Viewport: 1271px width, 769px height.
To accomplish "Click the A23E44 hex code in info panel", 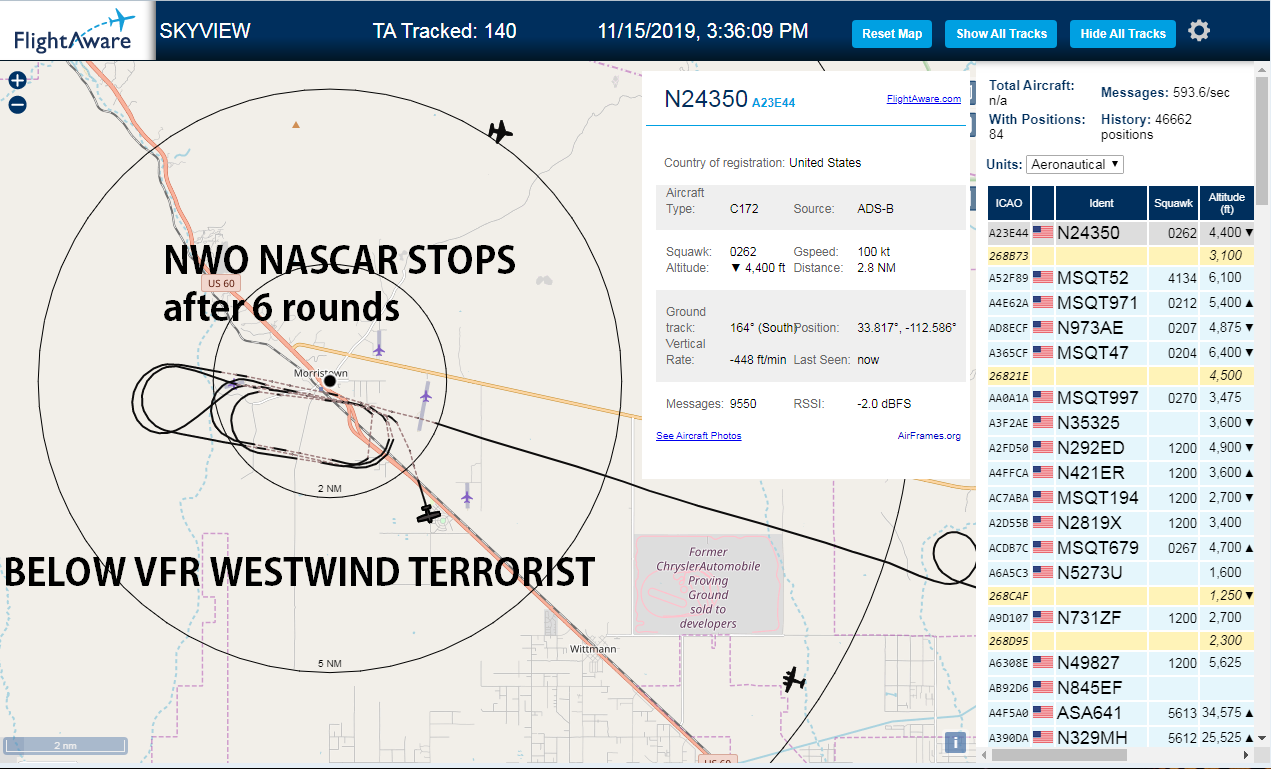I will pos(773,103).
